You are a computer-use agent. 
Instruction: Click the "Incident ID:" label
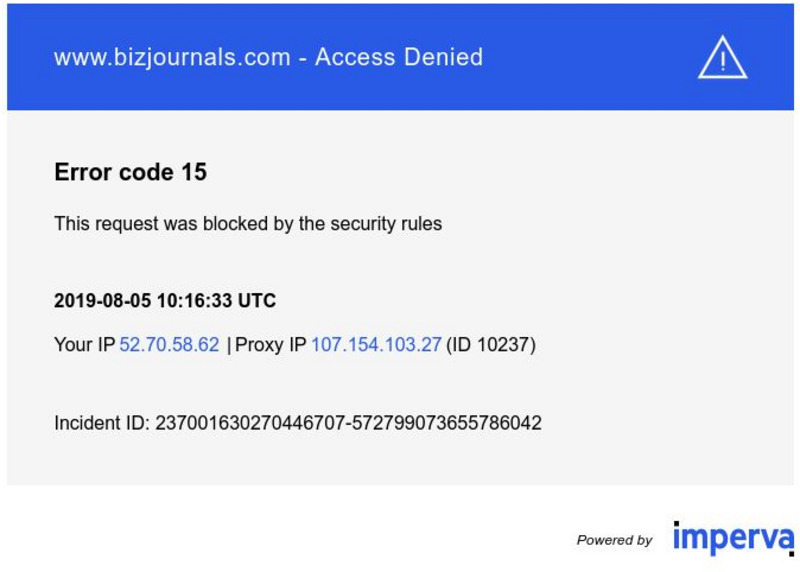pos(102,423)
